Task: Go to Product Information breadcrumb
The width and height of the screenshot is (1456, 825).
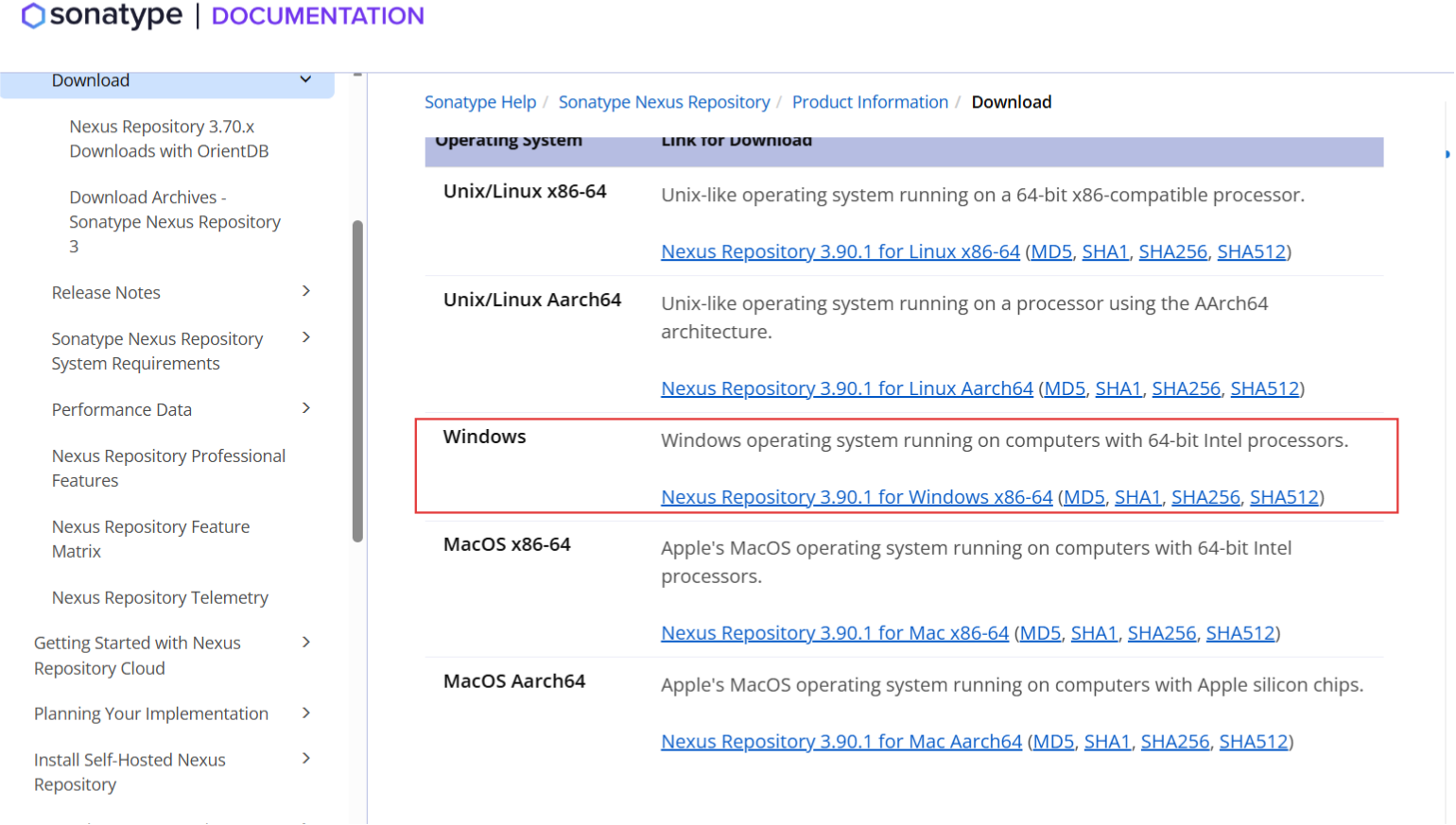Action: click(870, 102)
